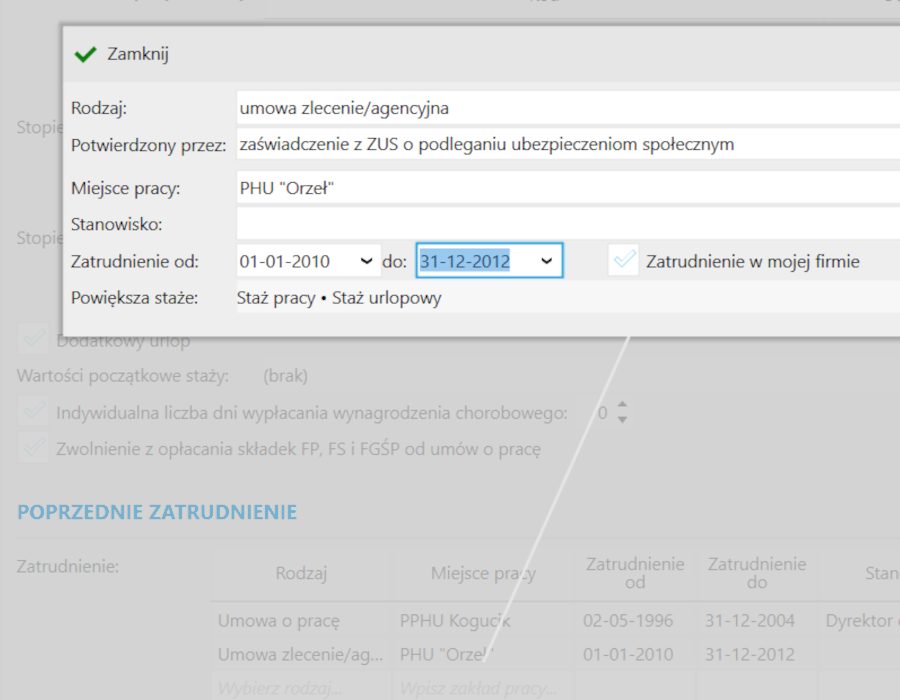Screen dimensions: 900x700
Task: Click the green checkmark Zamknij icon
Action: [x=85, y=54]
